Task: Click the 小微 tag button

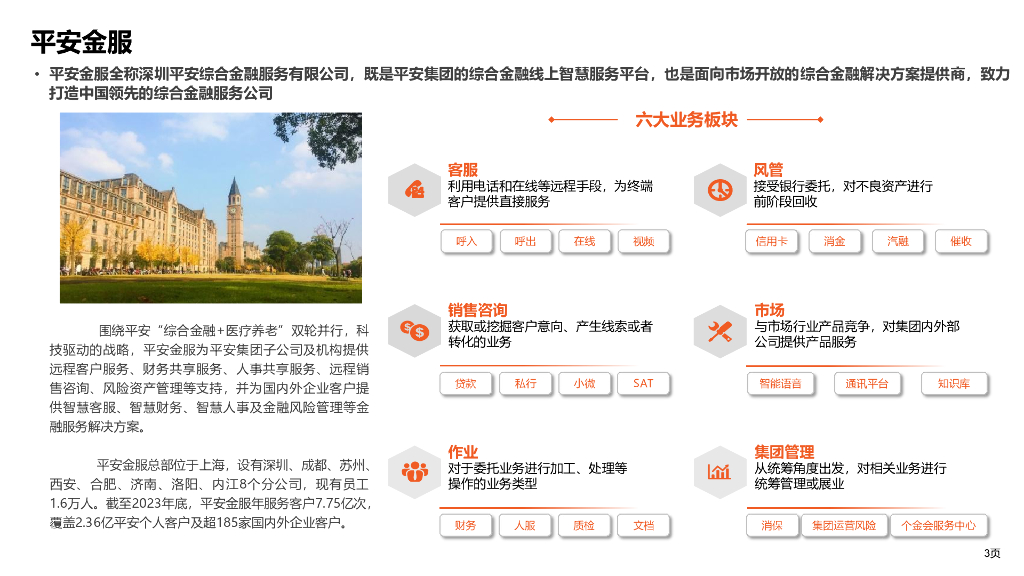Action: 584,384
